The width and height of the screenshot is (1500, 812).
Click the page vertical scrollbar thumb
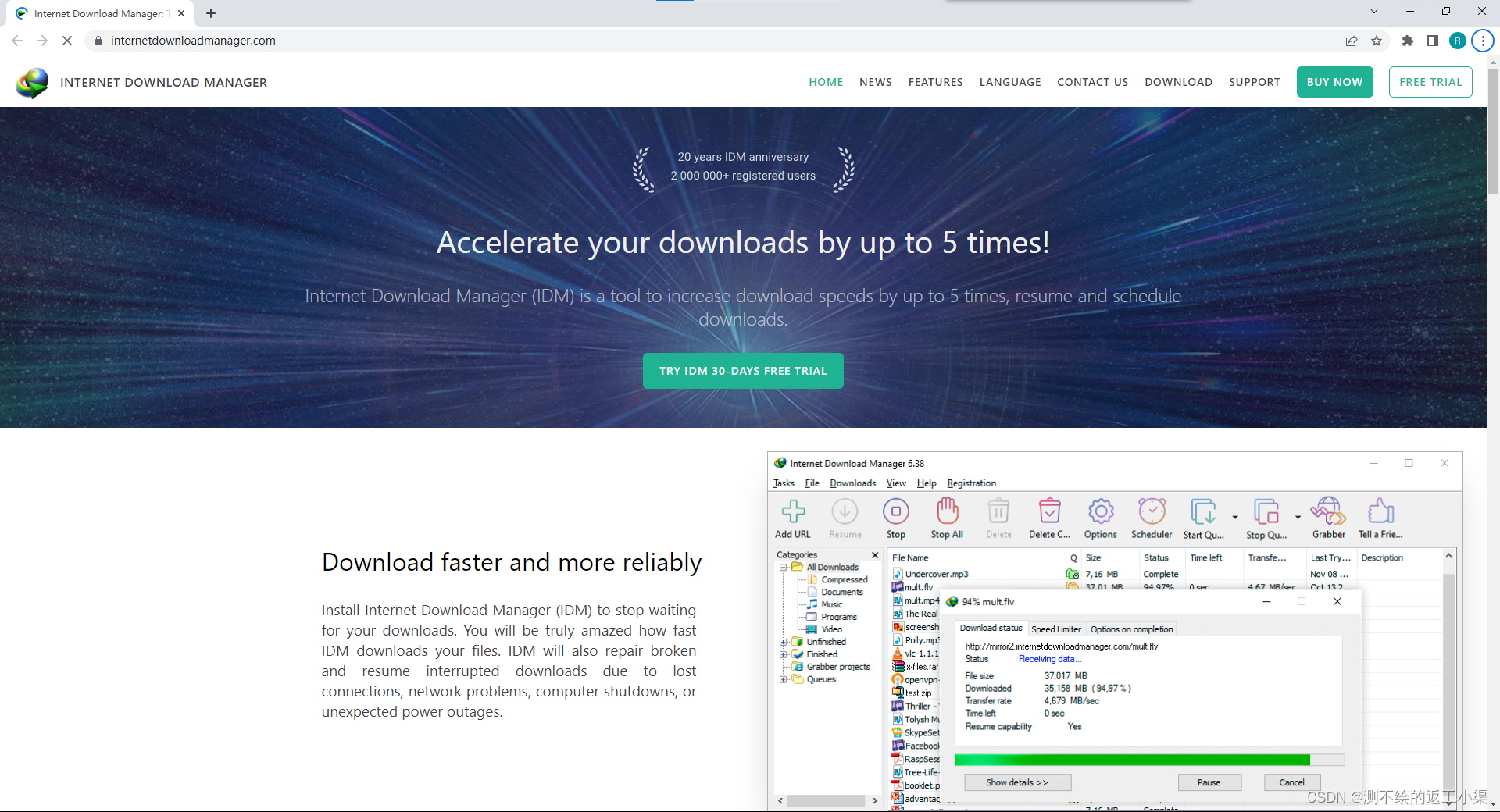click(x=1493, y=130)
